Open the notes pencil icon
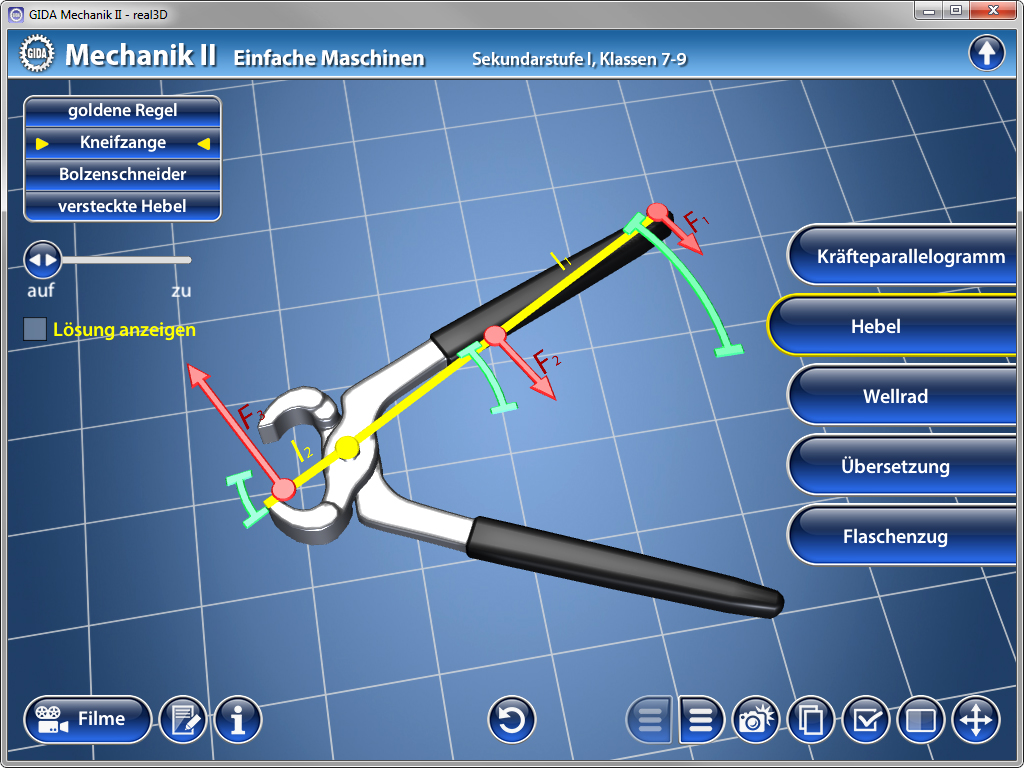The width and height of the screenshot is (1024, 768). point(183,719)
